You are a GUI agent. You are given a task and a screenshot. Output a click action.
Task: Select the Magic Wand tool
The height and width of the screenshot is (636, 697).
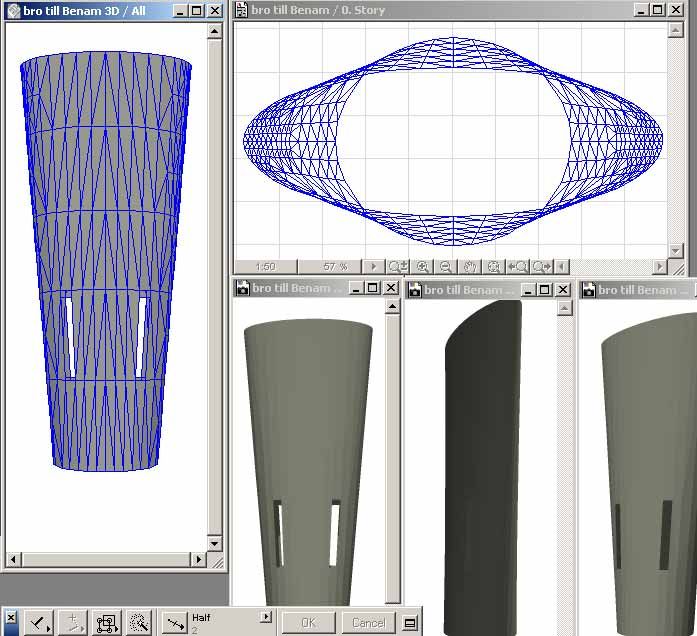pyautogui.click(x=140, y=623)
